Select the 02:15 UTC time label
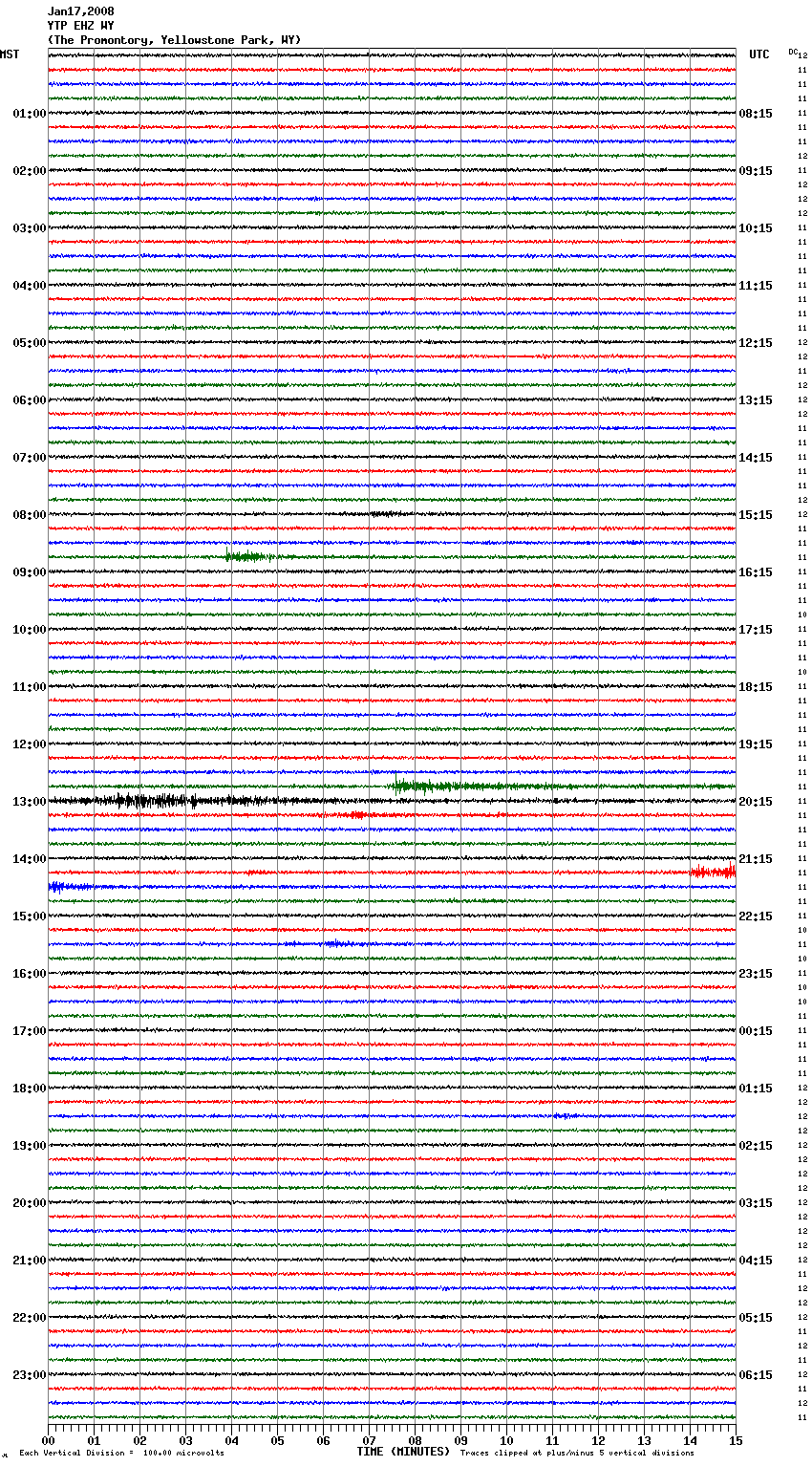This screenshot has width=812, height=1466. click(756, 1146)
